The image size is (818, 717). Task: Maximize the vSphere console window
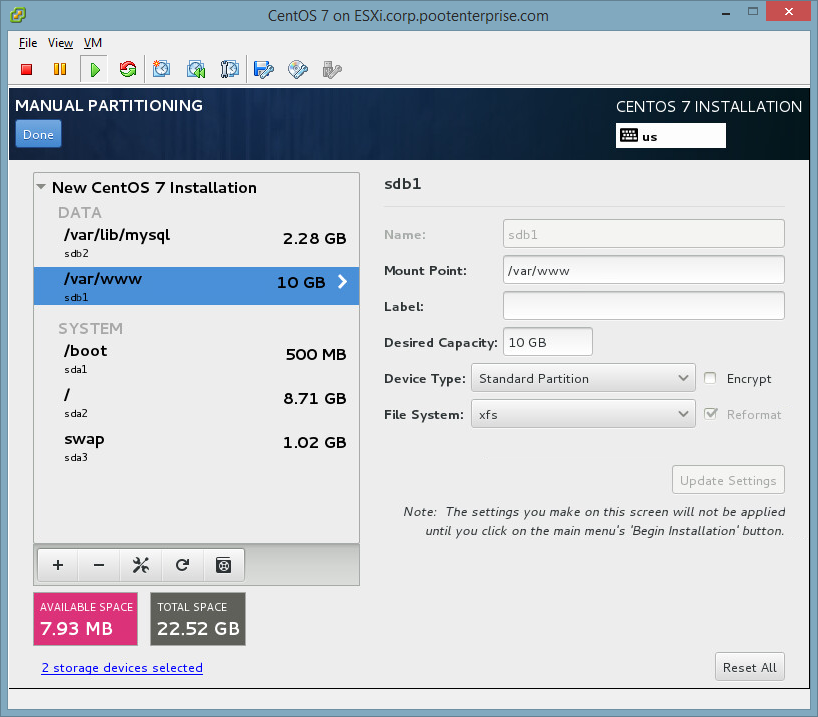(x=752, y=11)
